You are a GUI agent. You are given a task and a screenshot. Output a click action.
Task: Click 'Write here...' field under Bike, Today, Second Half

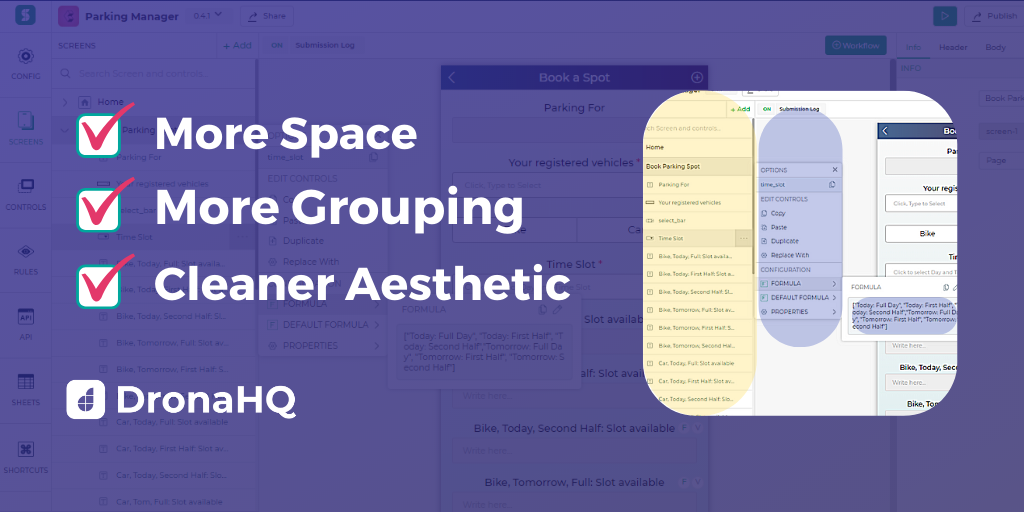point(573,451)
